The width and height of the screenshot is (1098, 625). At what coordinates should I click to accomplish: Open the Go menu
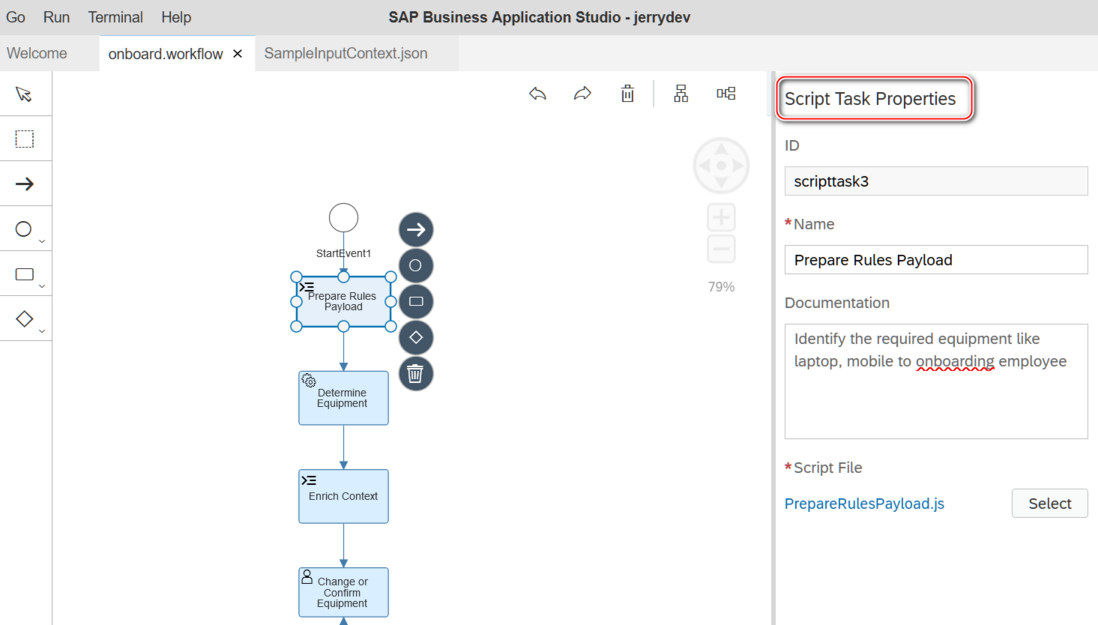(x=15, y=17)
